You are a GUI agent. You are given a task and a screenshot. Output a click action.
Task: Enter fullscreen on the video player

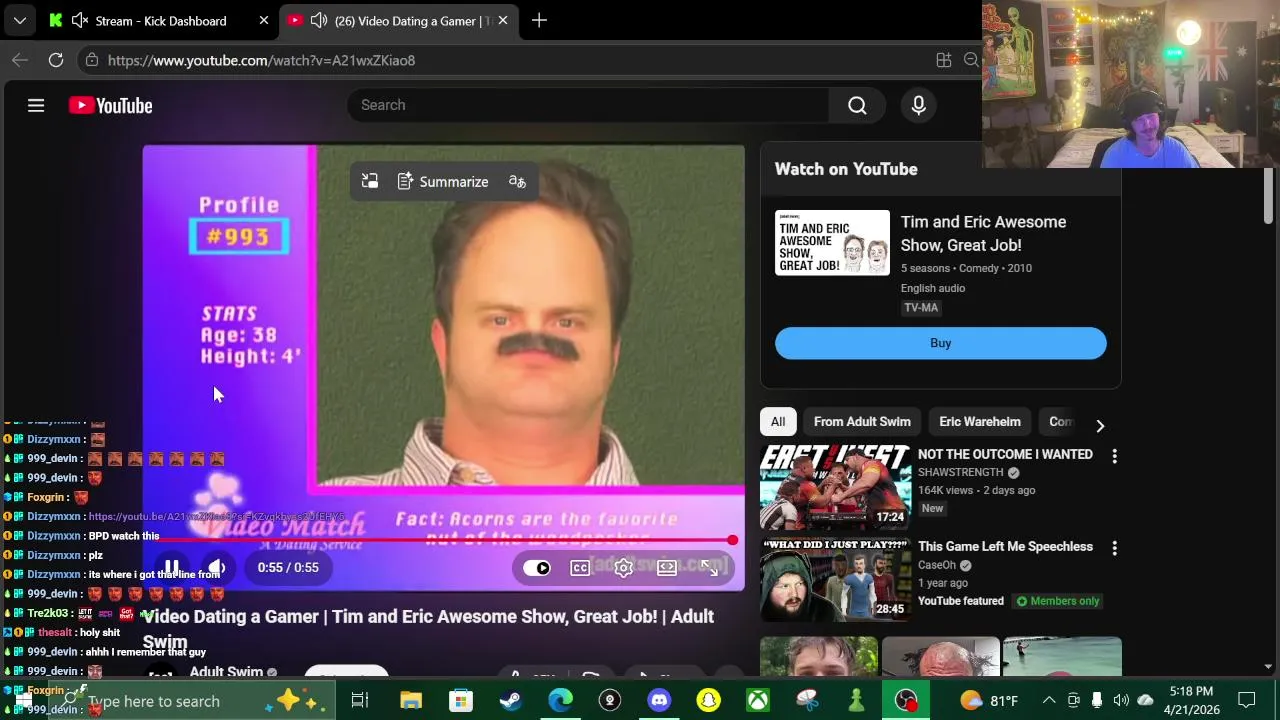coord(710,567)
